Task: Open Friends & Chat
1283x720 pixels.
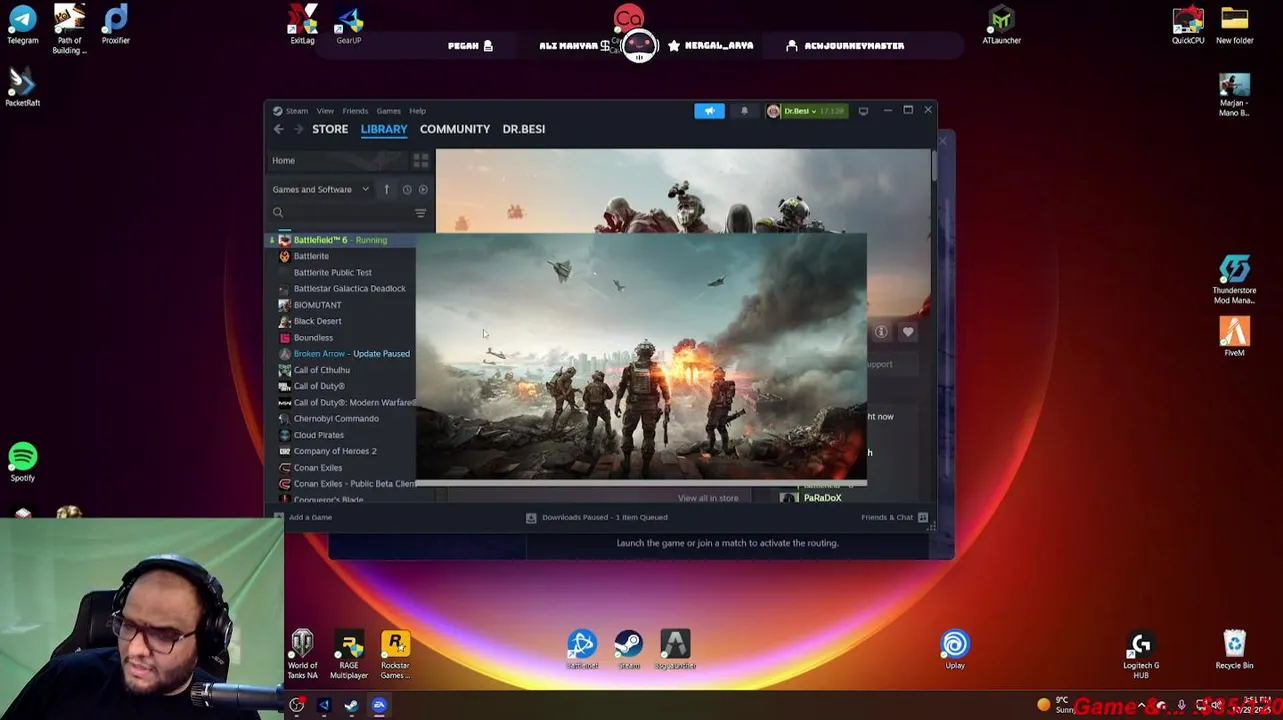Action: pos(894,517)
